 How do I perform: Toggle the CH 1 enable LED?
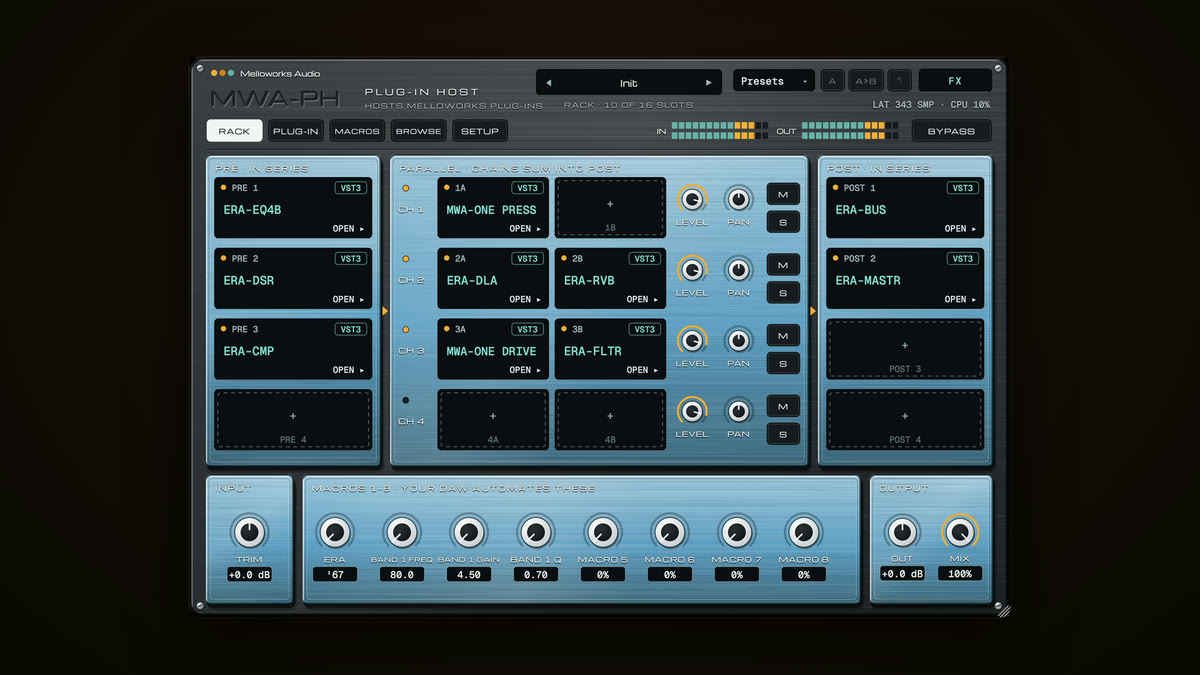pos(405,188)
